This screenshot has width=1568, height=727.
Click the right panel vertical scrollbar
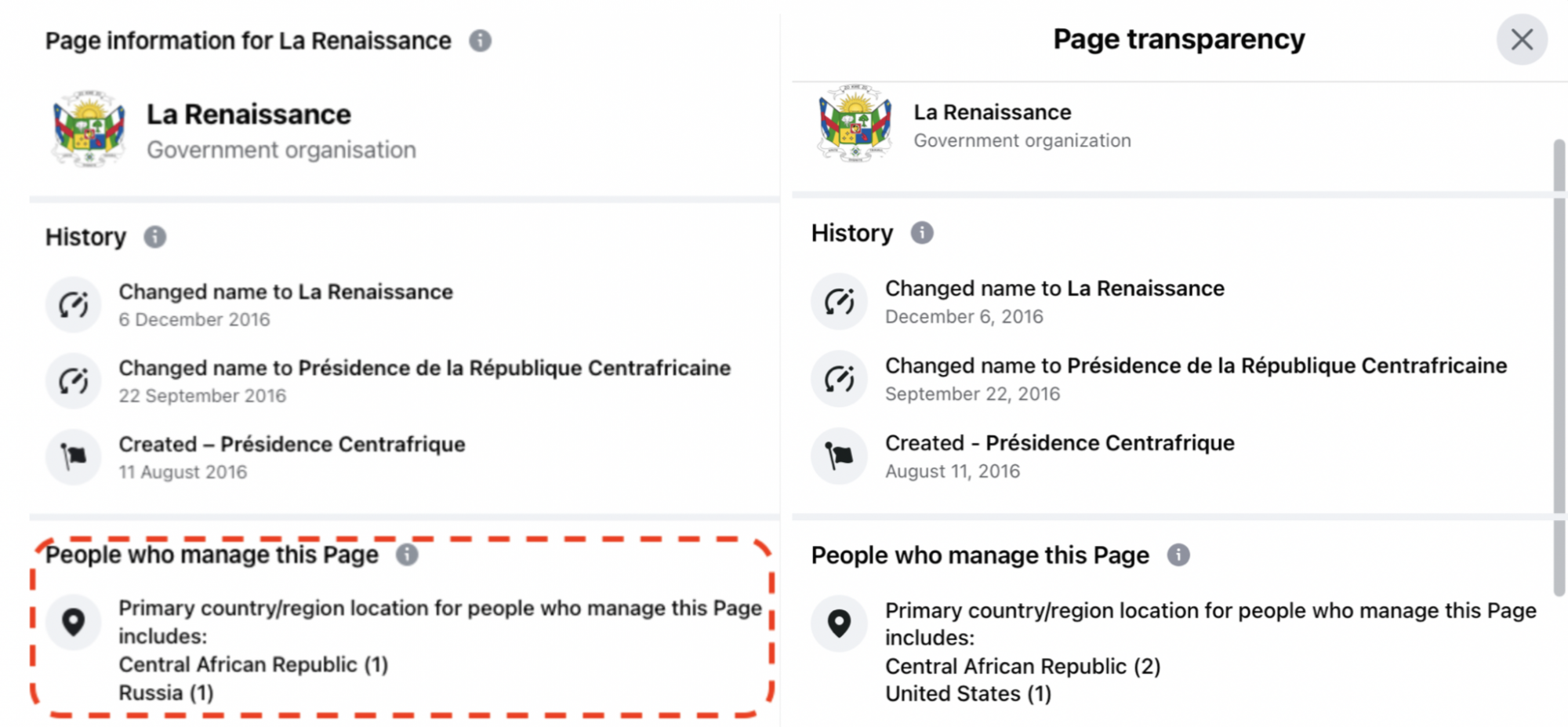[x=1559, y=367]
